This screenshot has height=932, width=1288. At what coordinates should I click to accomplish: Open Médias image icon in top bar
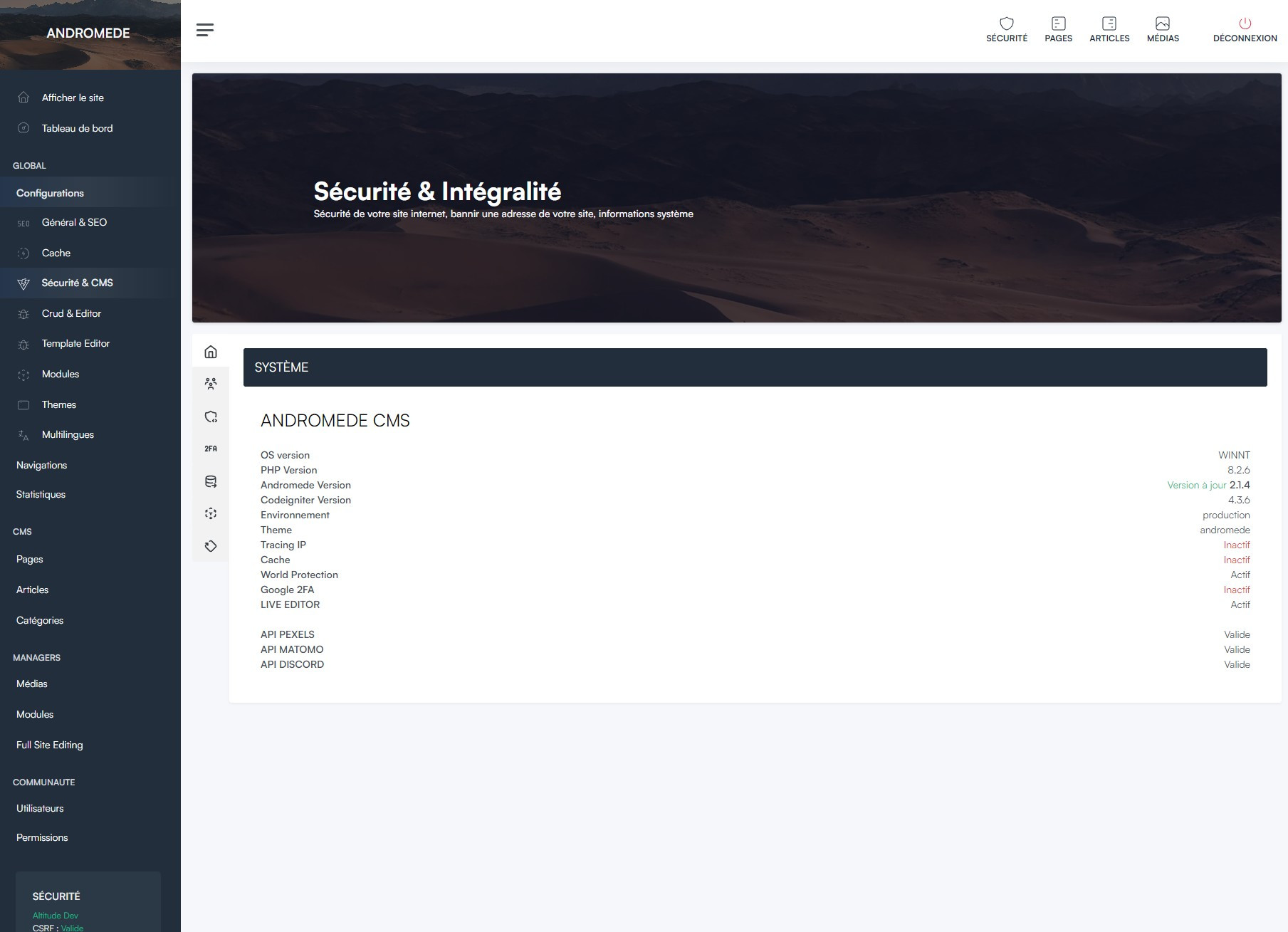click(1163, 23)
